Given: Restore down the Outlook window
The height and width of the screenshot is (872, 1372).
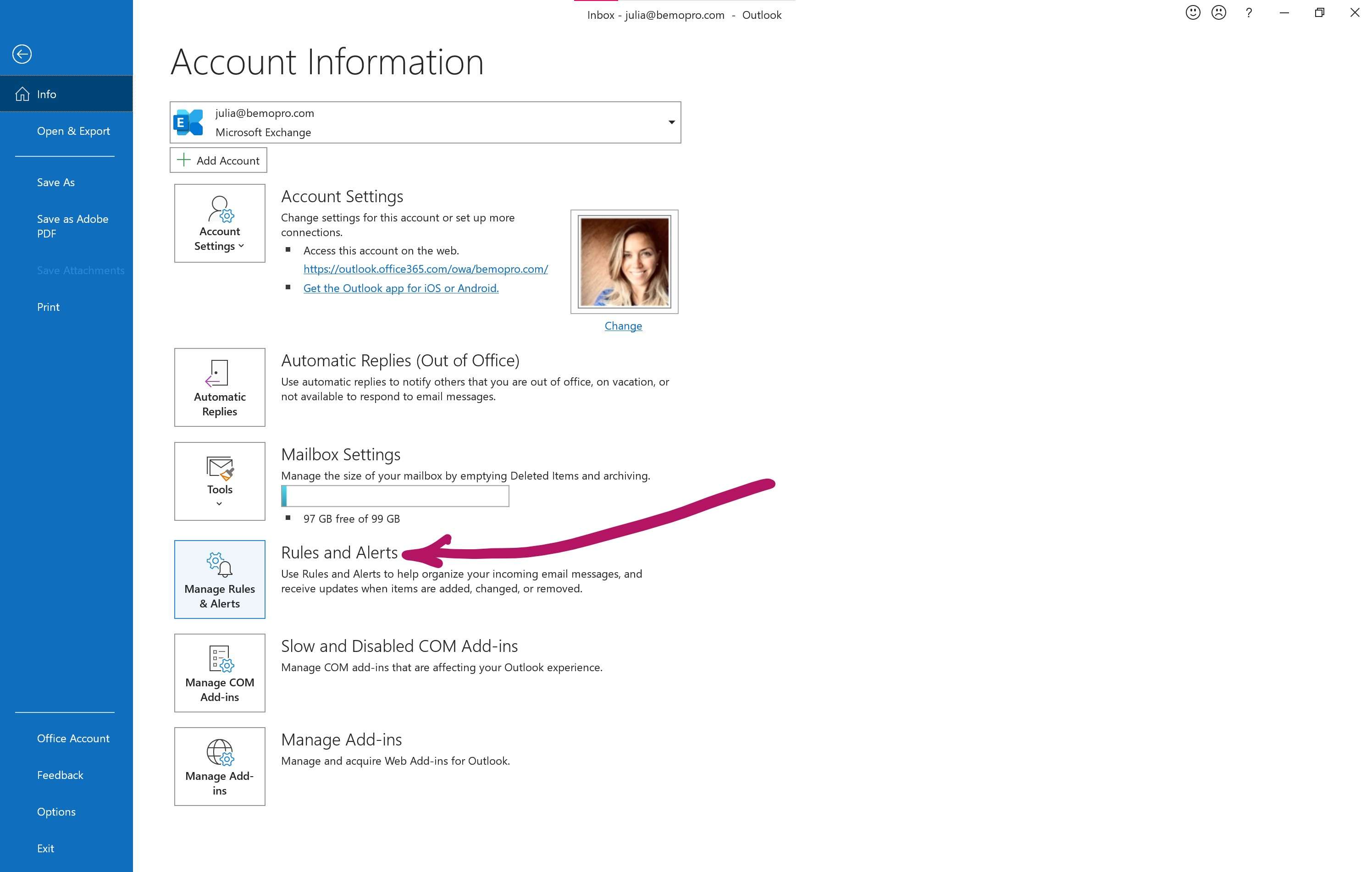Looking at the screenshot, I should click(x=1320, y=12).
